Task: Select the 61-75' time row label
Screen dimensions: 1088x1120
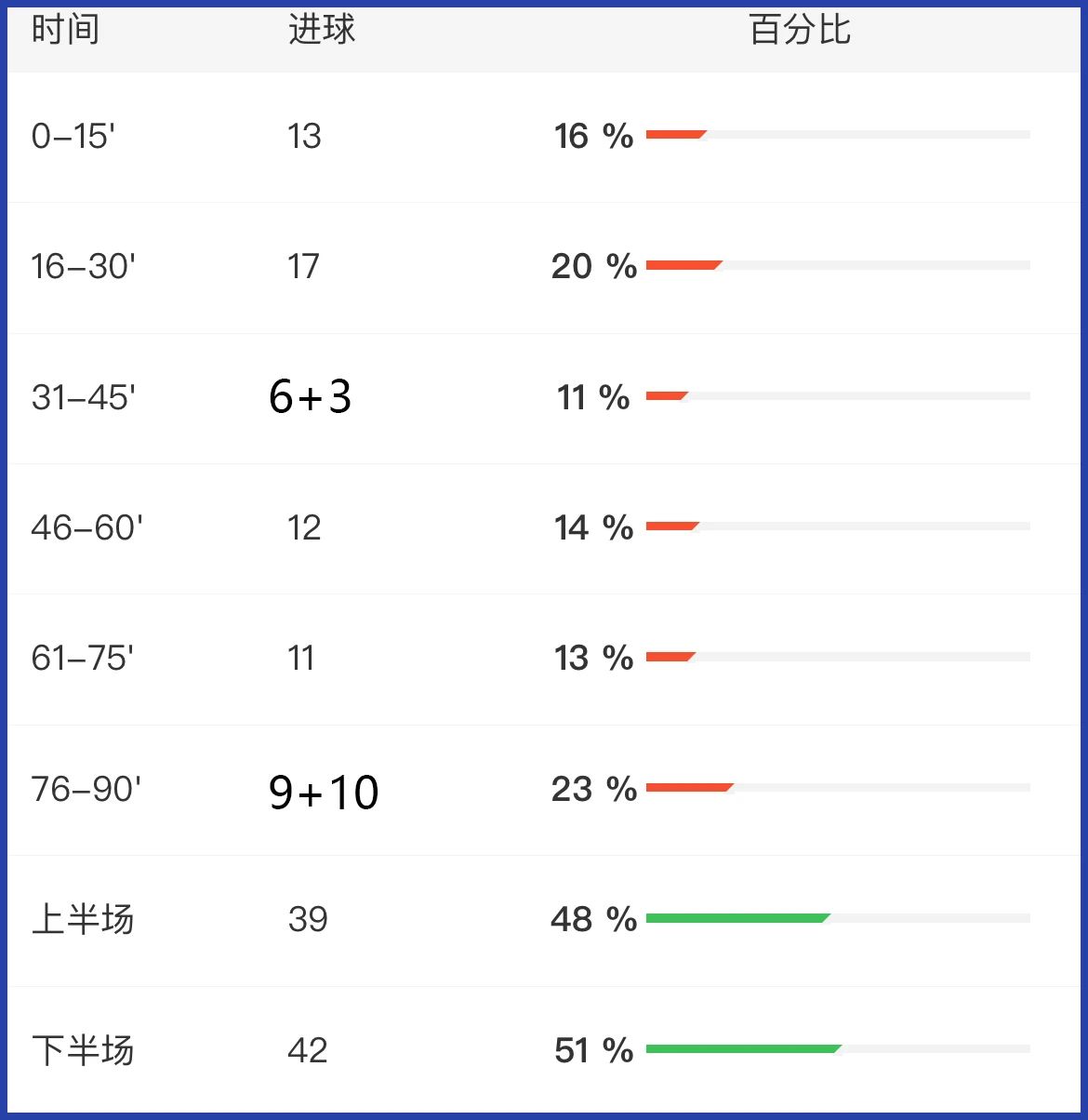Action: coord(83,659)
